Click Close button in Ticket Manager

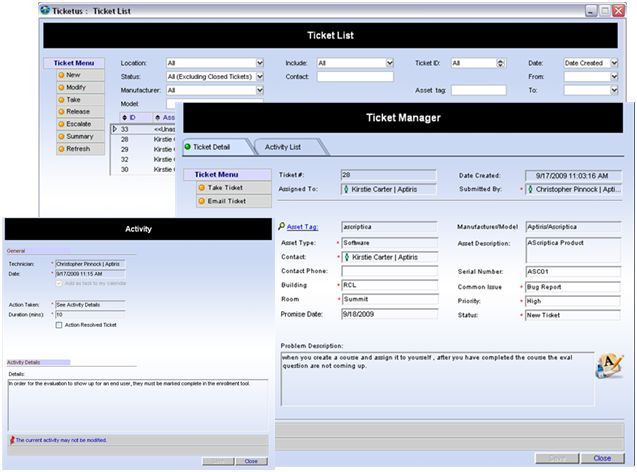coord(602,458)
